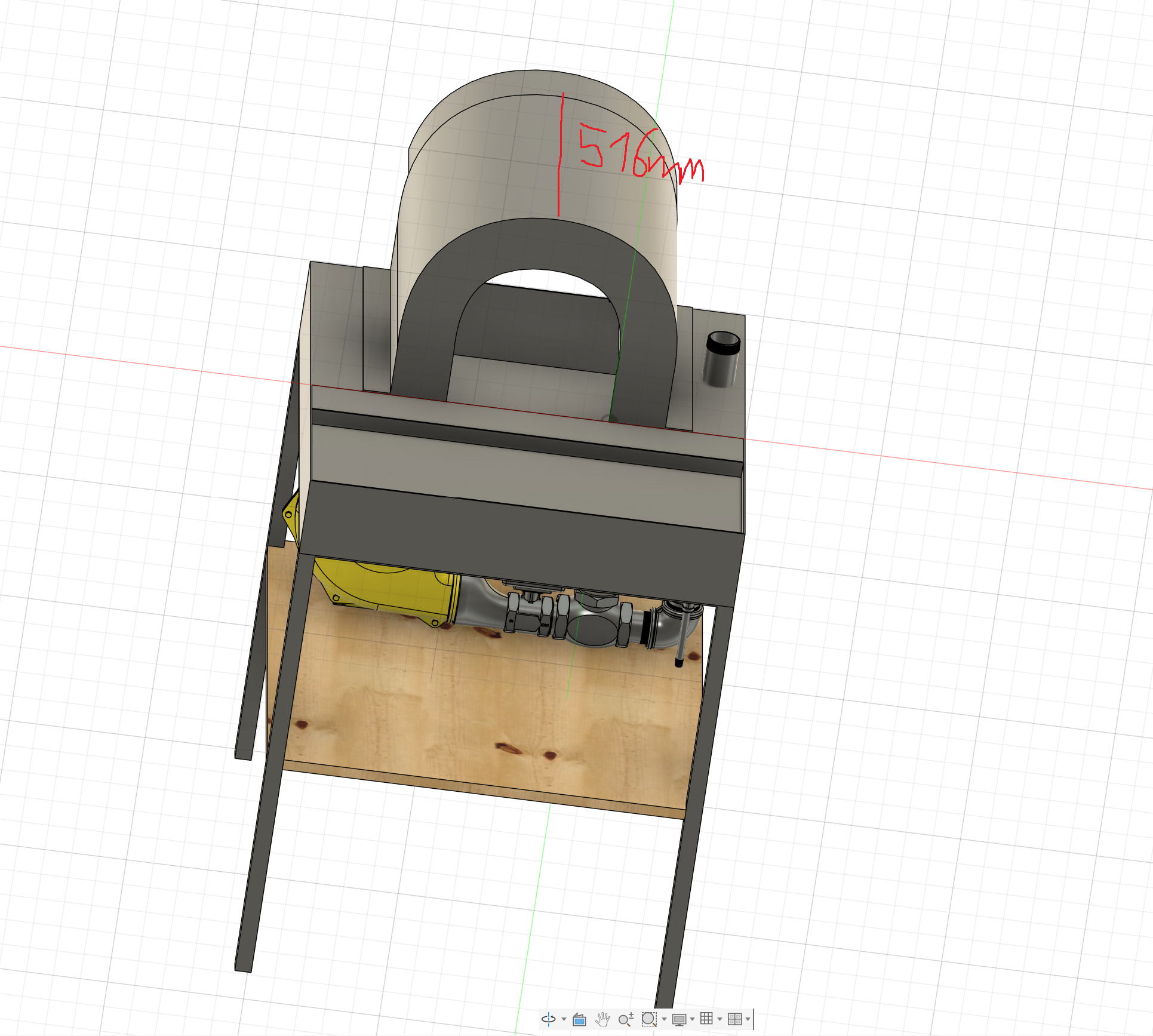Expand Grid and Snaps dropdown arrow

point(720,1019)
